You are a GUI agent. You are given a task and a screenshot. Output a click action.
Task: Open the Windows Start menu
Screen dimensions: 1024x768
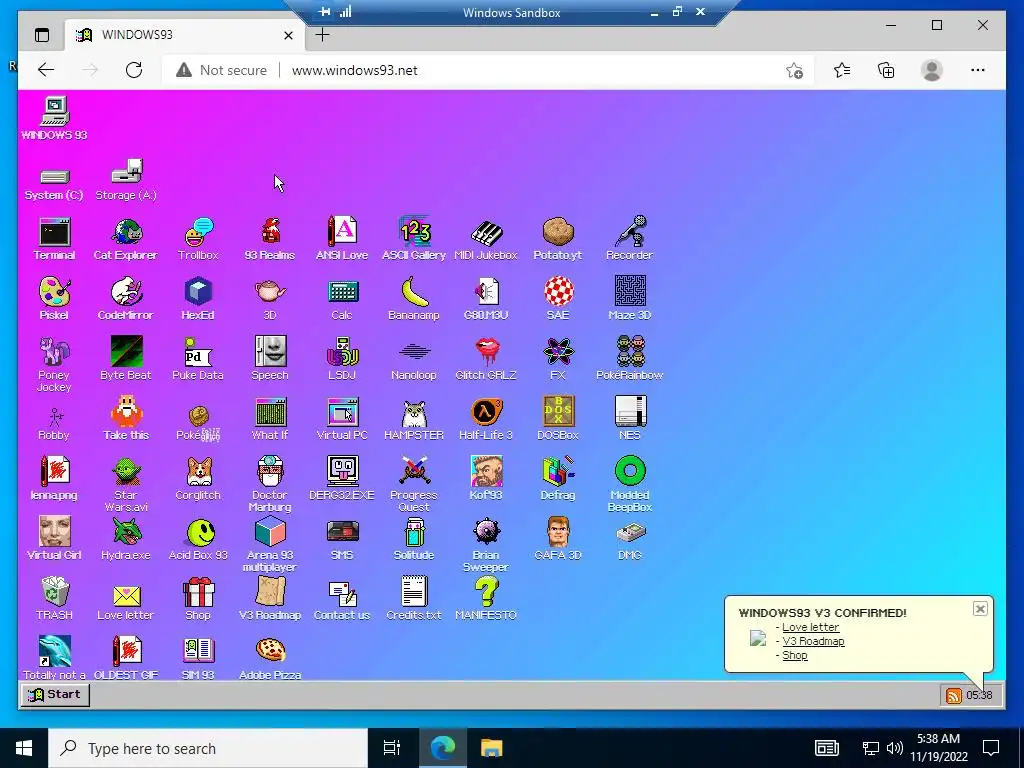[24, 748]
